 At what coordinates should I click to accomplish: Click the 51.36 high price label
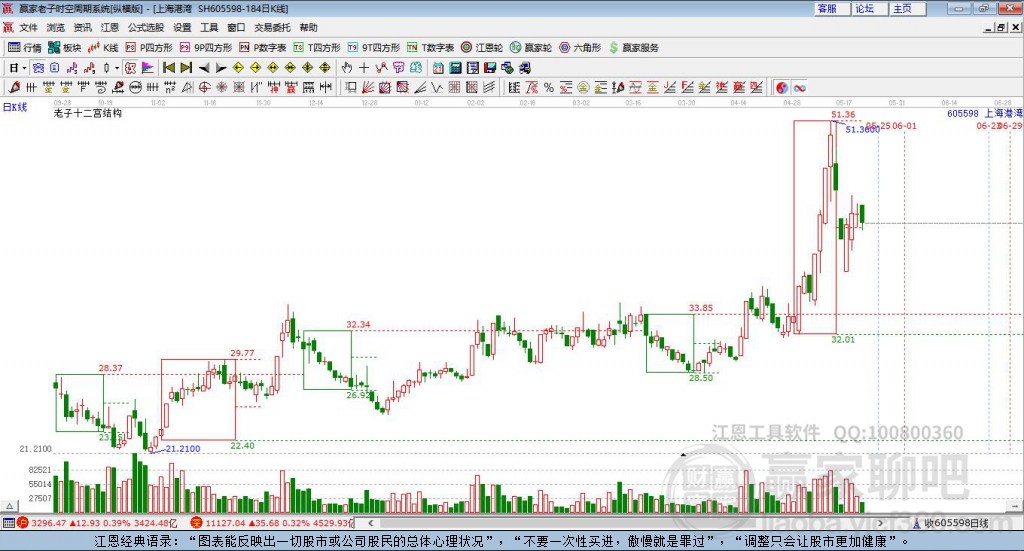[843, 115]
